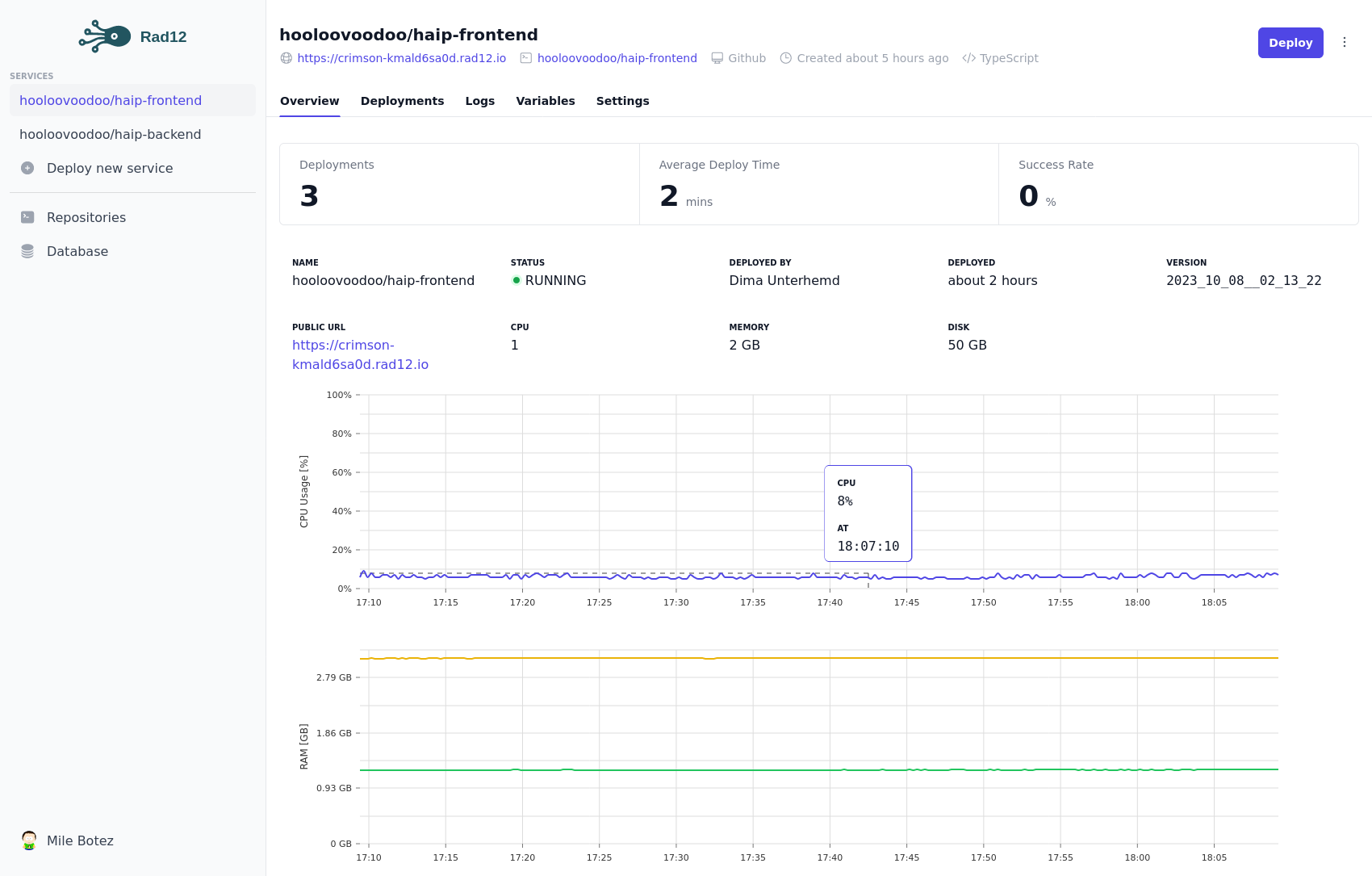
Task: Click the globe icon beside service URL
Action: coord(286,58)
